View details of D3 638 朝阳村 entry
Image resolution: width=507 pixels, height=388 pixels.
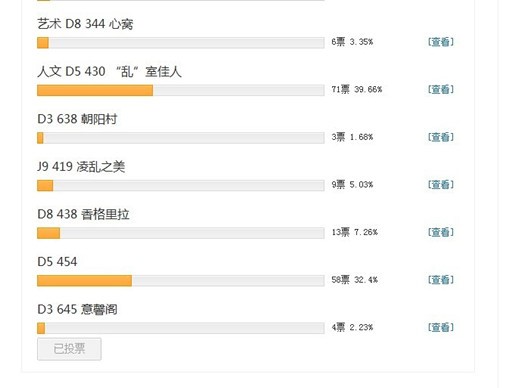click(441, 137)
